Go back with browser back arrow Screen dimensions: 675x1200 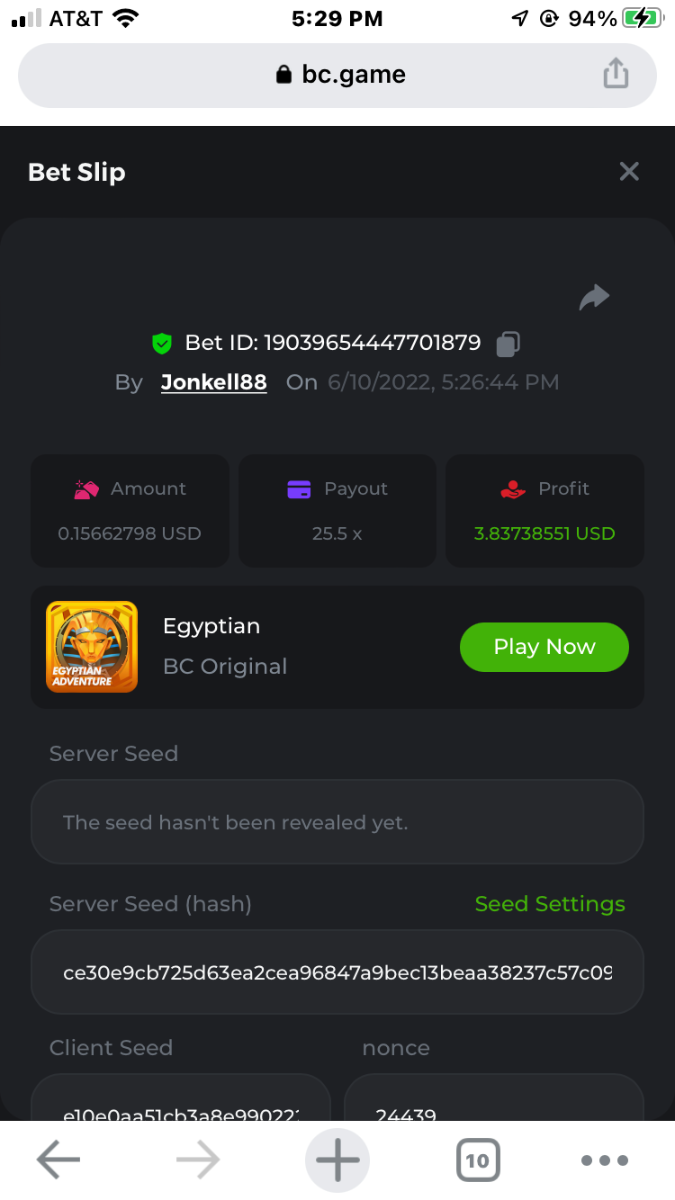click(x=58, y=1160)
